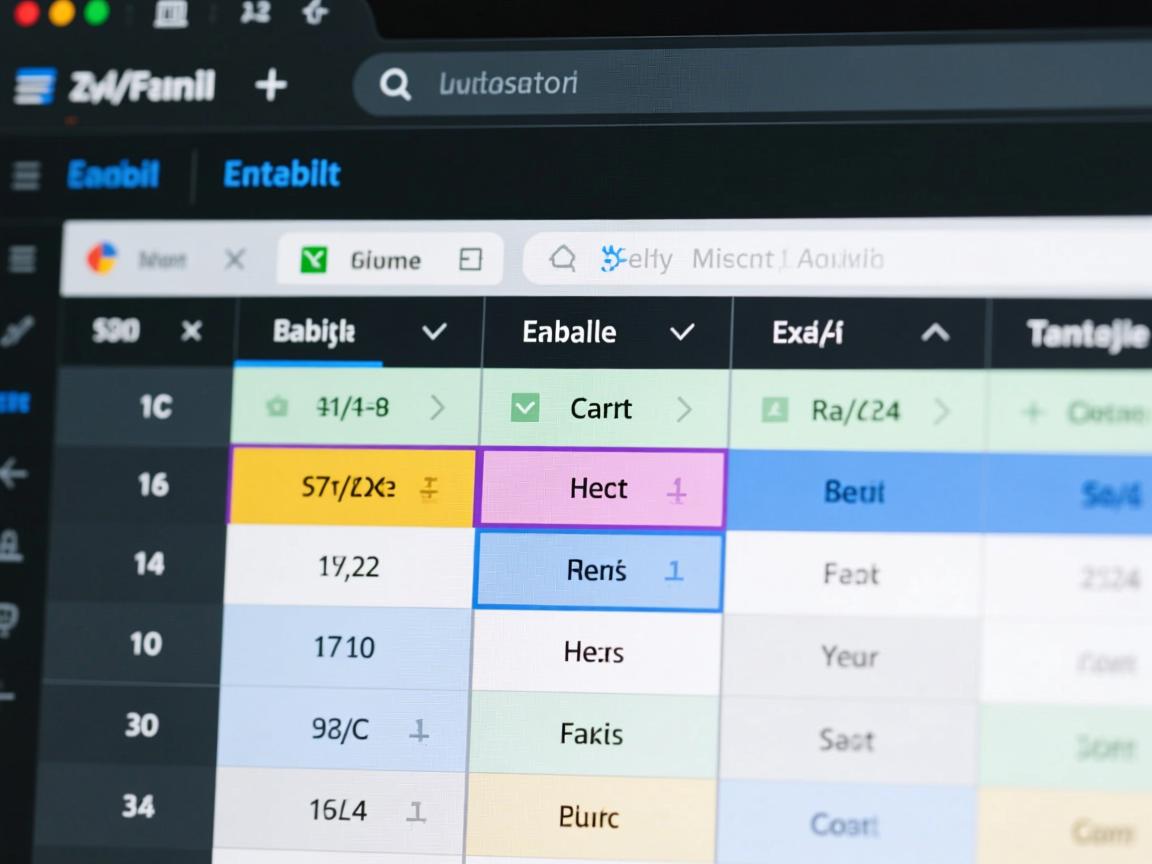Select the Eaobil tab
Image resolution: width=1152 pixels, height=864 pixels.
[x=113, y=175]
